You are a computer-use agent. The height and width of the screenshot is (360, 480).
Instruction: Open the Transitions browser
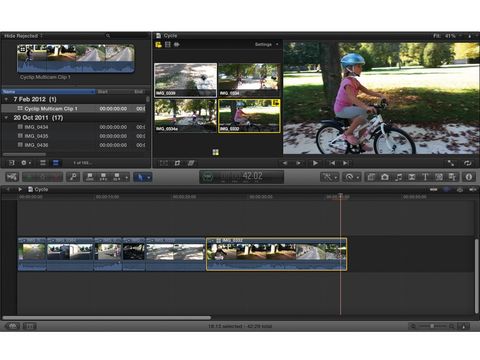(412, 177)
